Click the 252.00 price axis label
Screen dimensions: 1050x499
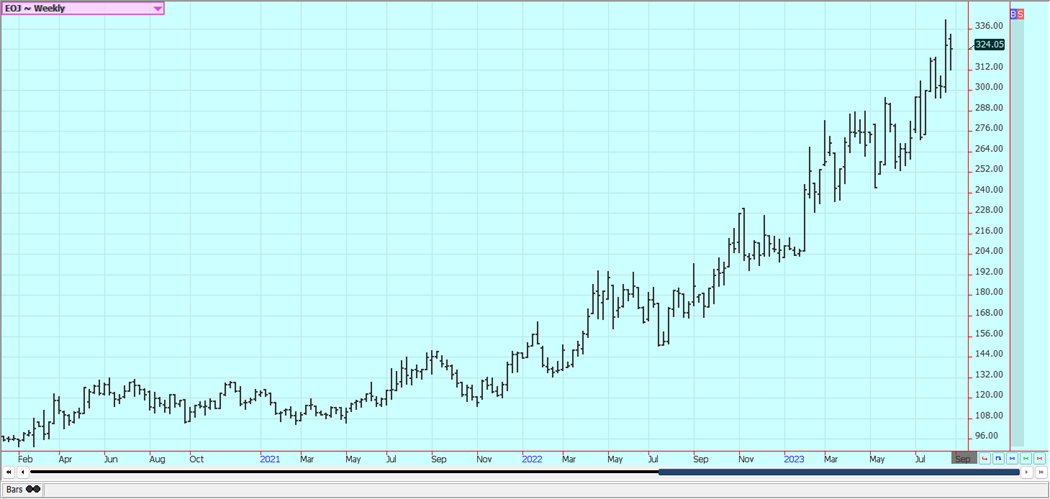pyautogui.click(x=989, y=169)
